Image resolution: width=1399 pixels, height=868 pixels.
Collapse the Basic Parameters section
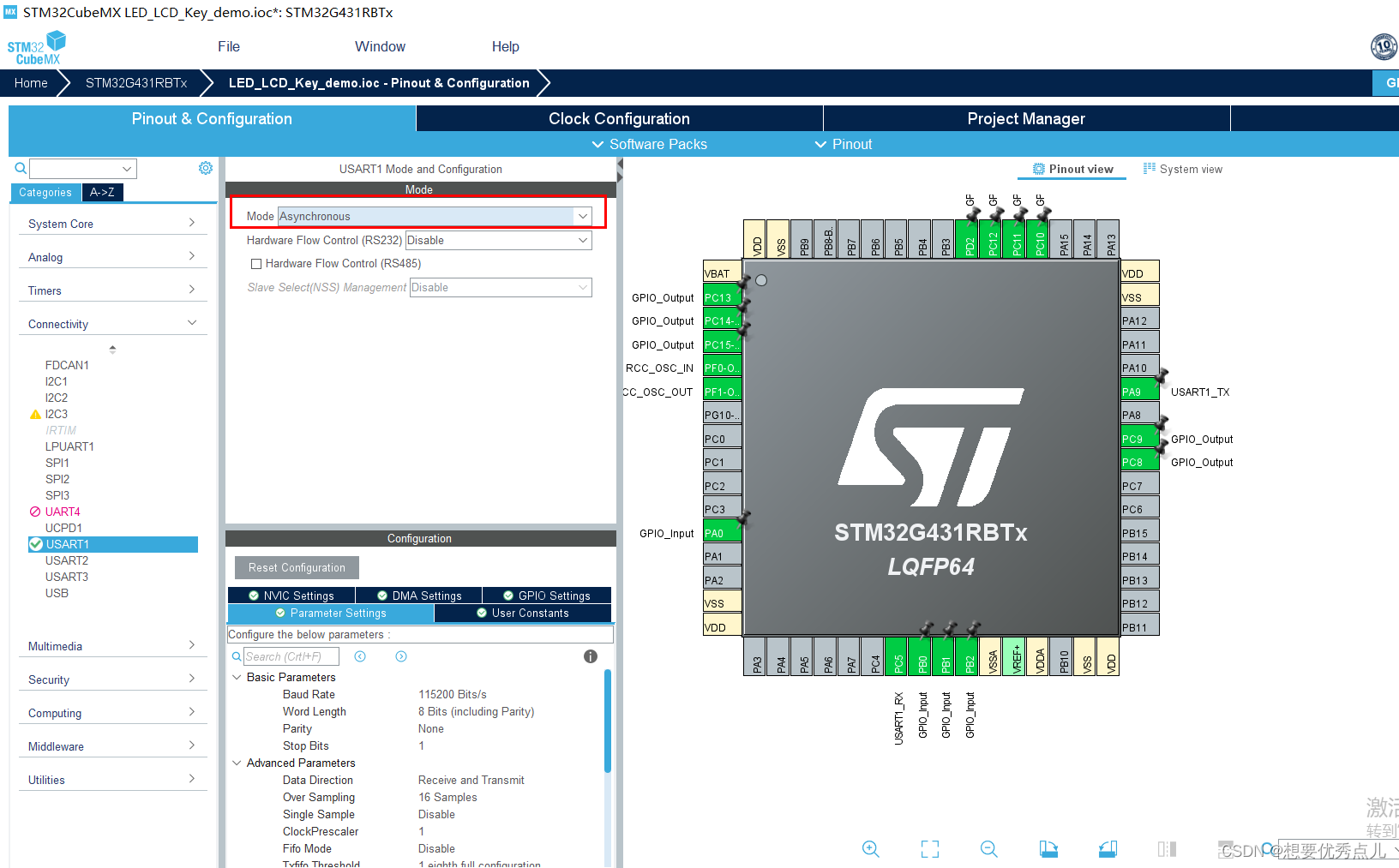tap(237, 677)
